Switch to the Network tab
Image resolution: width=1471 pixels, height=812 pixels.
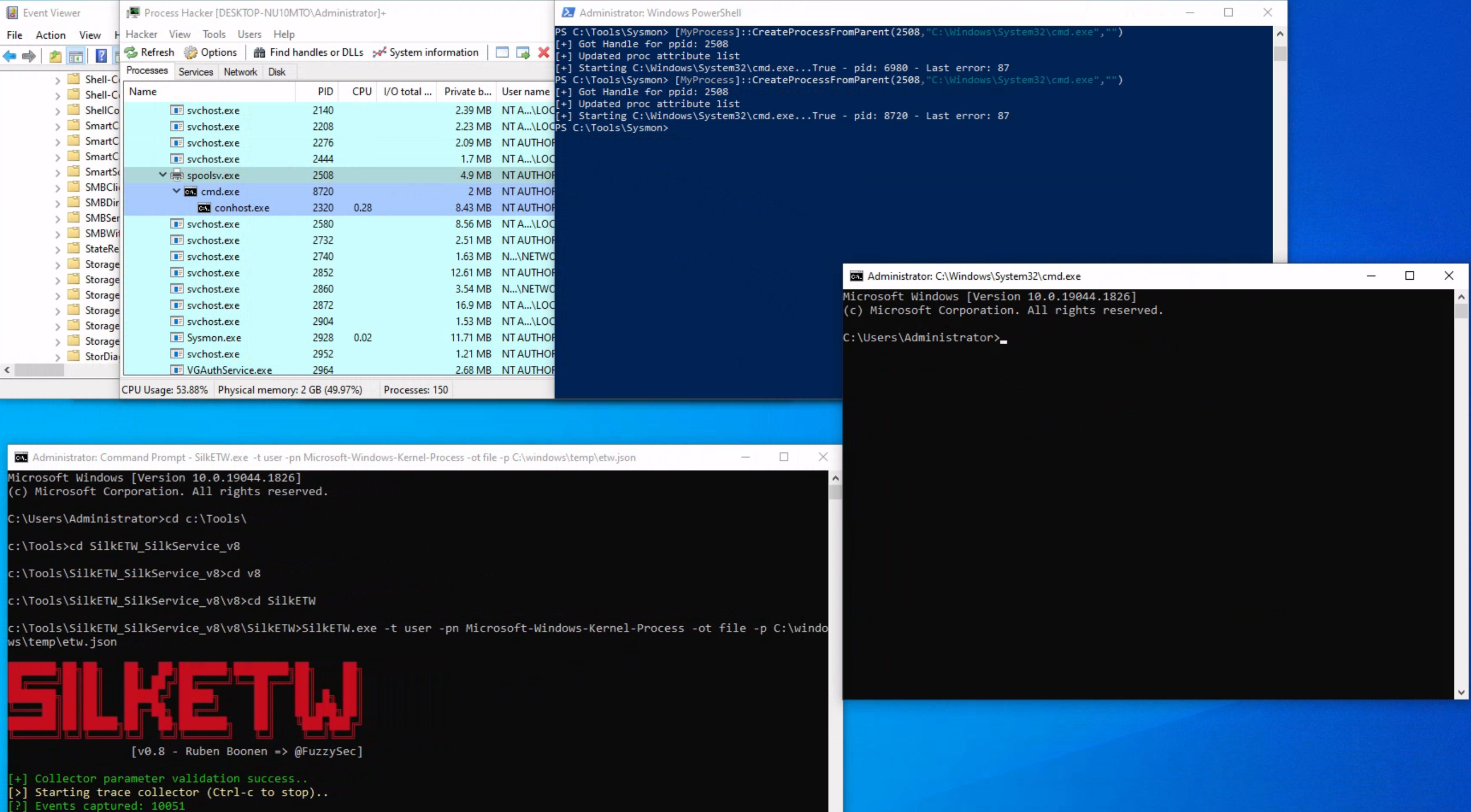[x=240, y=71]
